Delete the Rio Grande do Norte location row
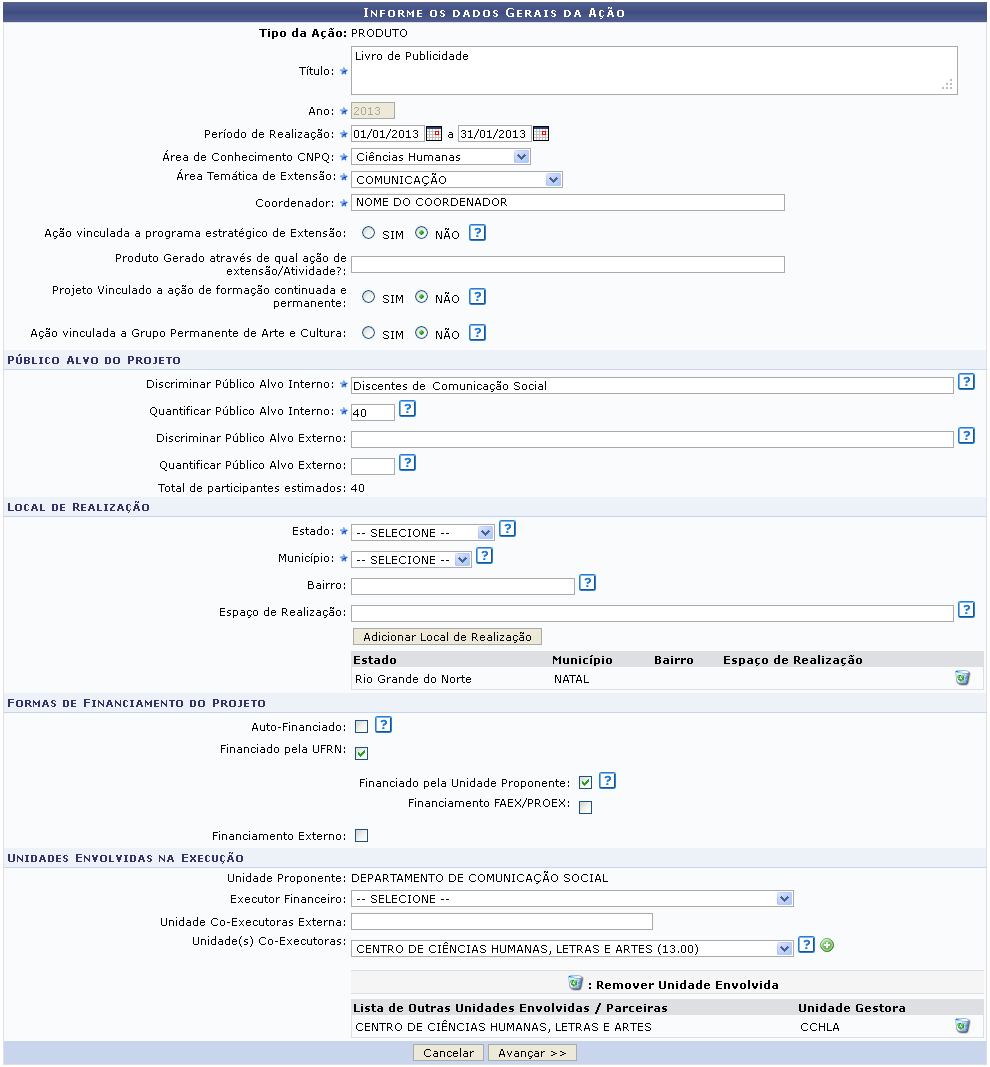Image resolution: width=990 pixels, height=1067 pixels. (962, 678)
